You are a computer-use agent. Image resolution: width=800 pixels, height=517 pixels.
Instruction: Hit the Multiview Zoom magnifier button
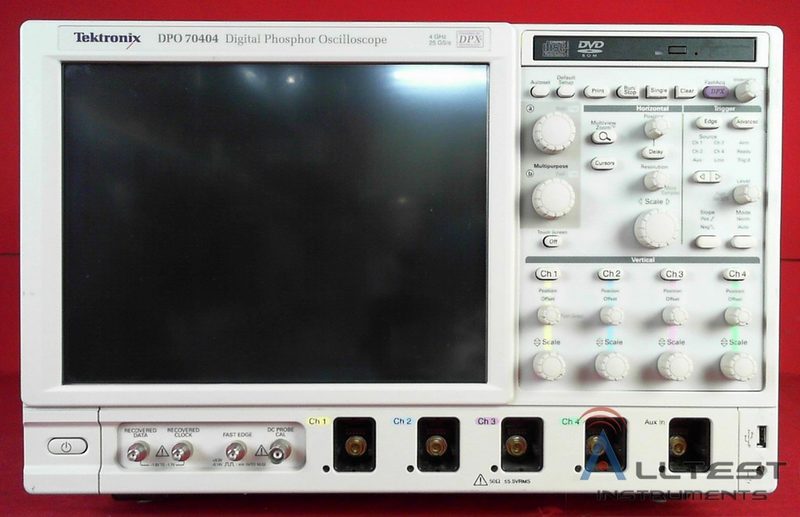[604, 136]
